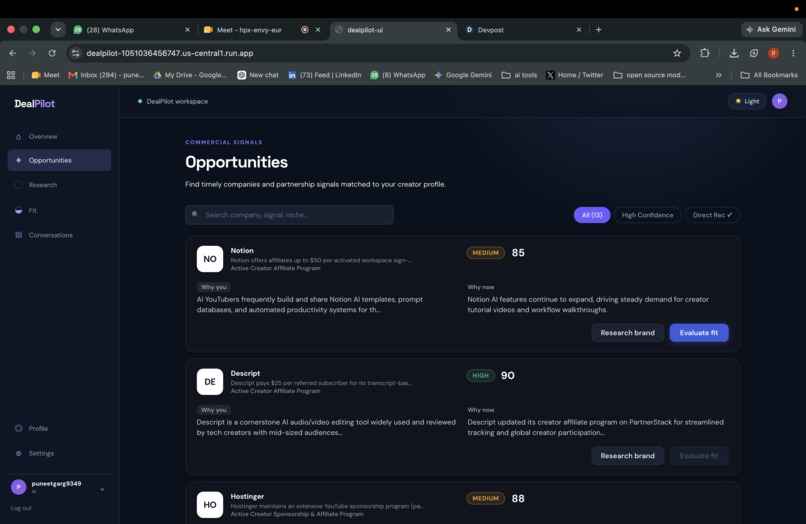This screenshot has height=524, width=806.
Task: Click the site info icon in address bar
Action: (76, 53)
